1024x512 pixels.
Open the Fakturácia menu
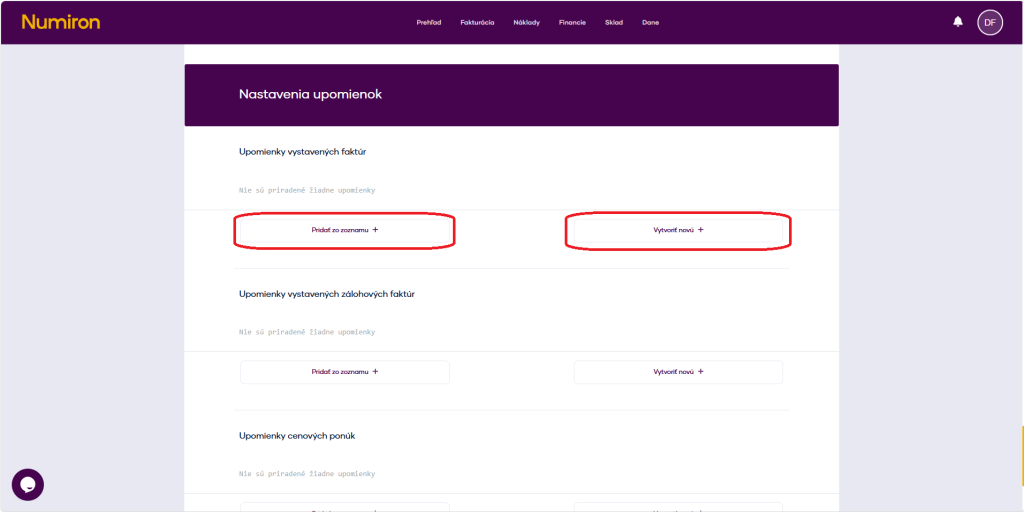click(477, 23)
